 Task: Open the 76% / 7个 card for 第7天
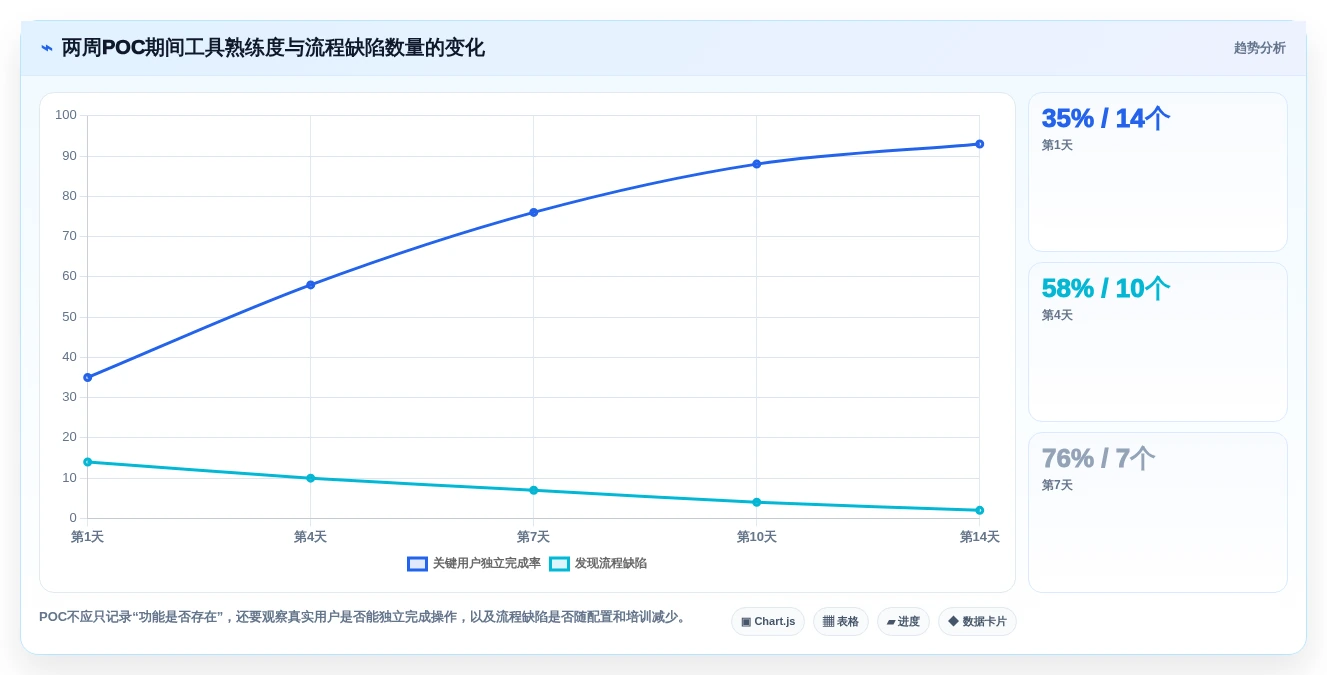(x=1158, y=512)
